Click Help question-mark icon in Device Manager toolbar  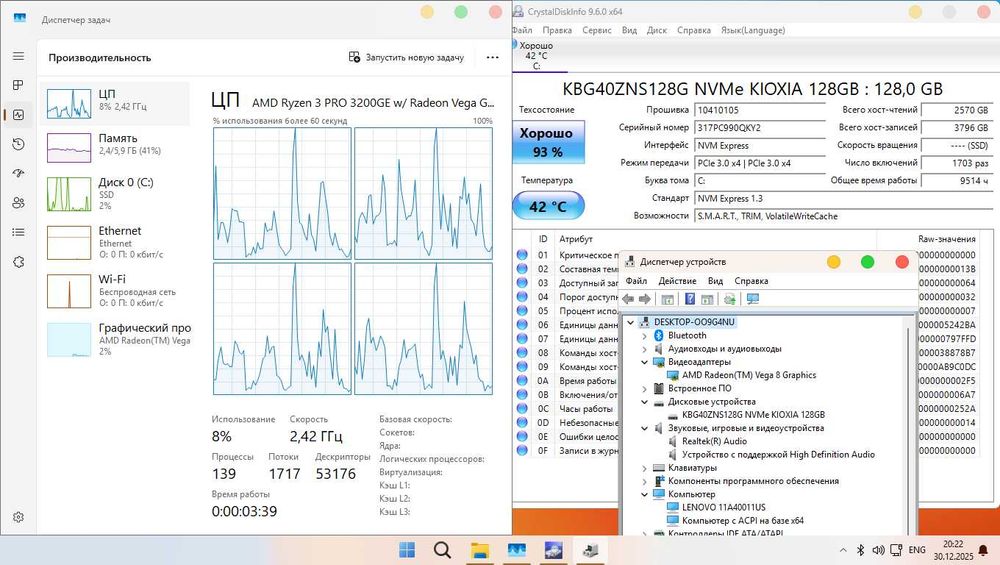[689, 299]
